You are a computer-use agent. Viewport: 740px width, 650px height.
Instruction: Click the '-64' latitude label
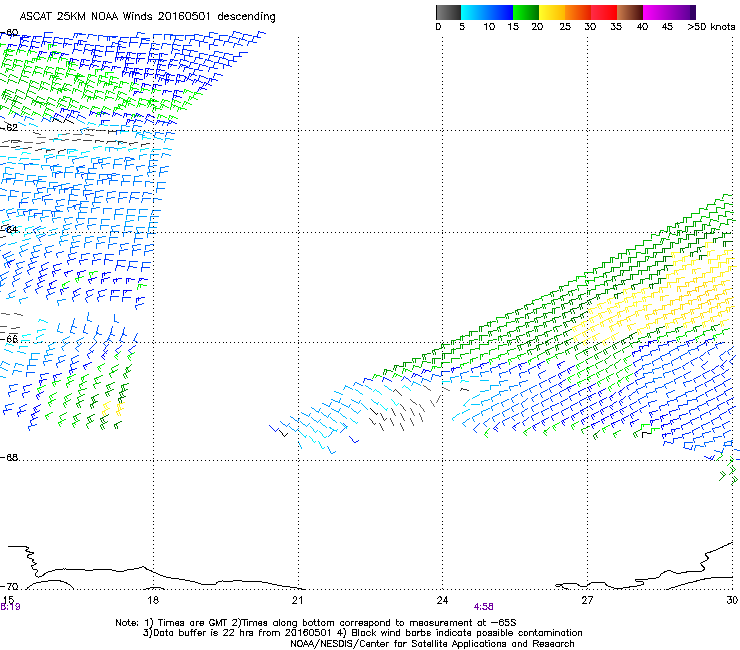tap(9, 229)
